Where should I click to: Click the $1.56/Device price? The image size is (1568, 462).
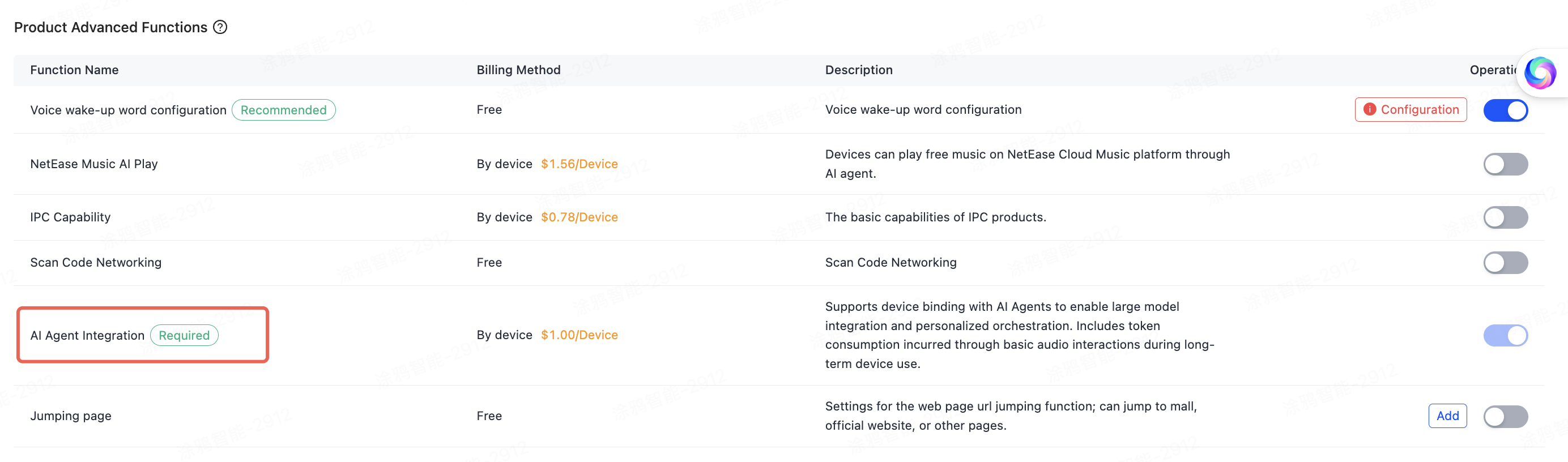tap(580, 164)
